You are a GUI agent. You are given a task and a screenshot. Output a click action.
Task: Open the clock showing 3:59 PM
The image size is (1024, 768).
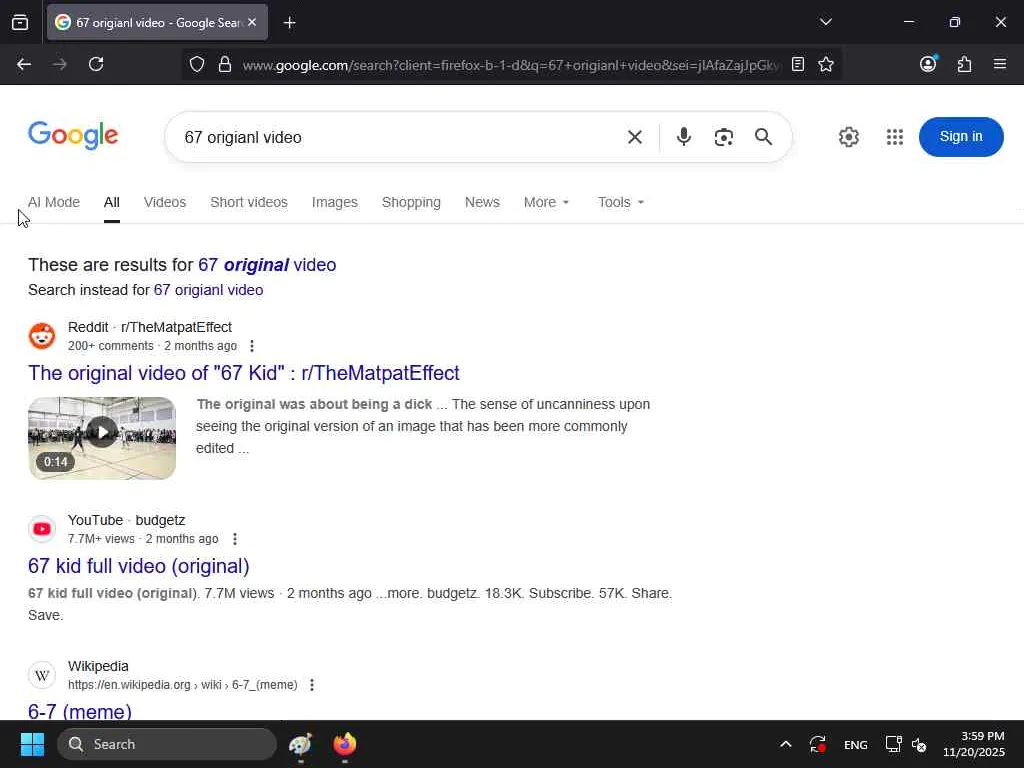coord(974,744)
